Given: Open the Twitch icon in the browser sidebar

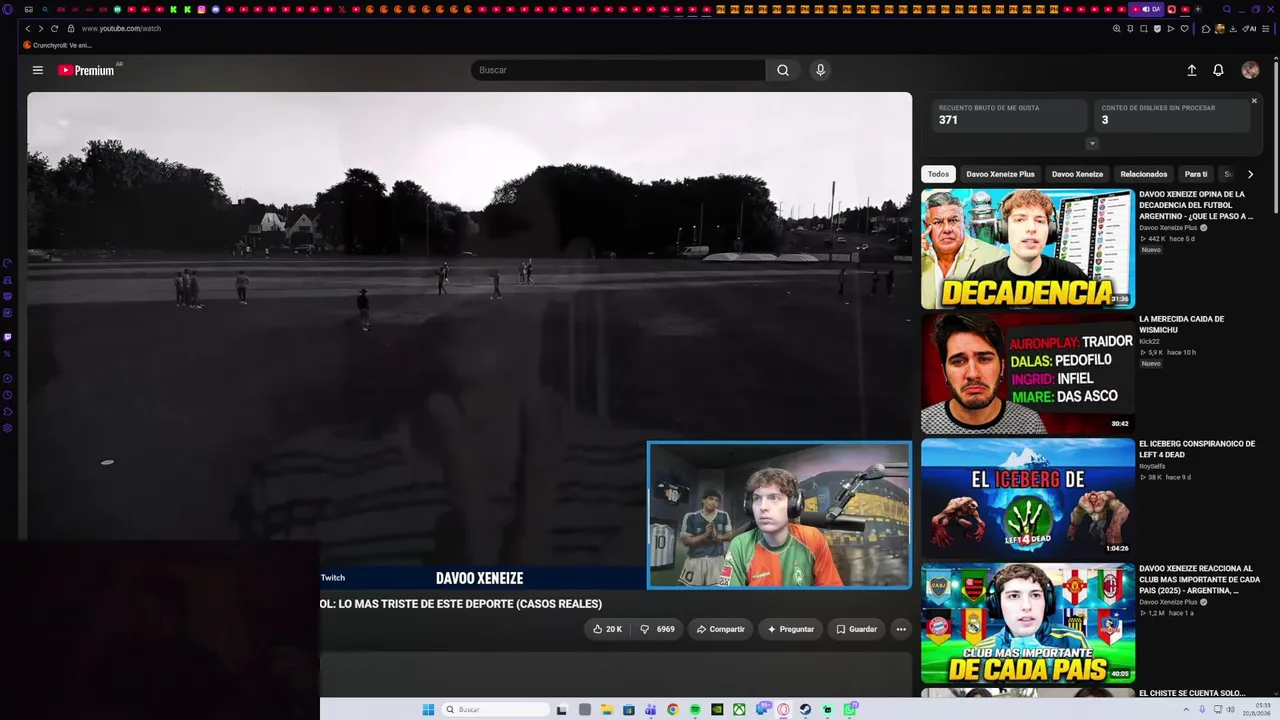Looking at the screenshot, I should (x=7, y=337).
